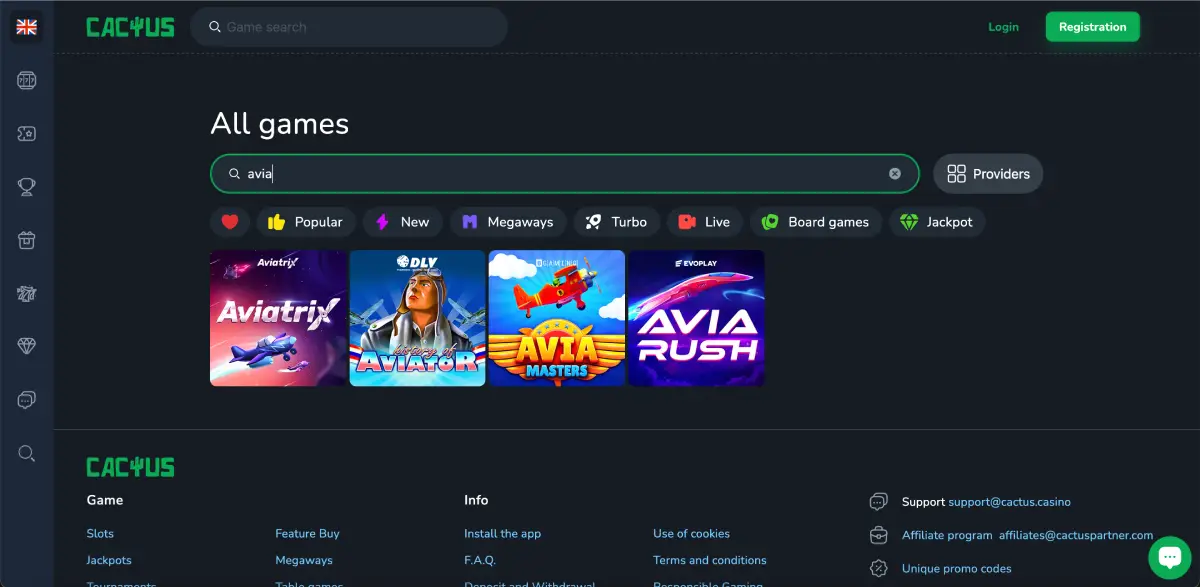Open the diamond icon in sidebar

pos(27,346)
